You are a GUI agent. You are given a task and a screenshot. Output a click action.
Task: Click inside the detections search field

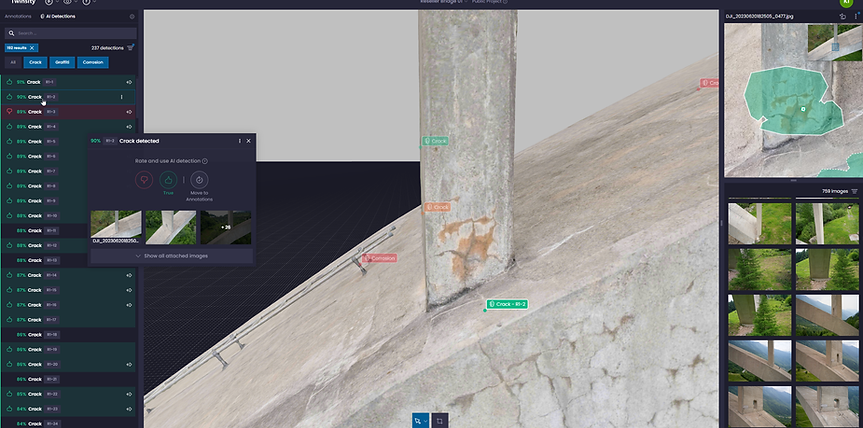tap(70, 33)
